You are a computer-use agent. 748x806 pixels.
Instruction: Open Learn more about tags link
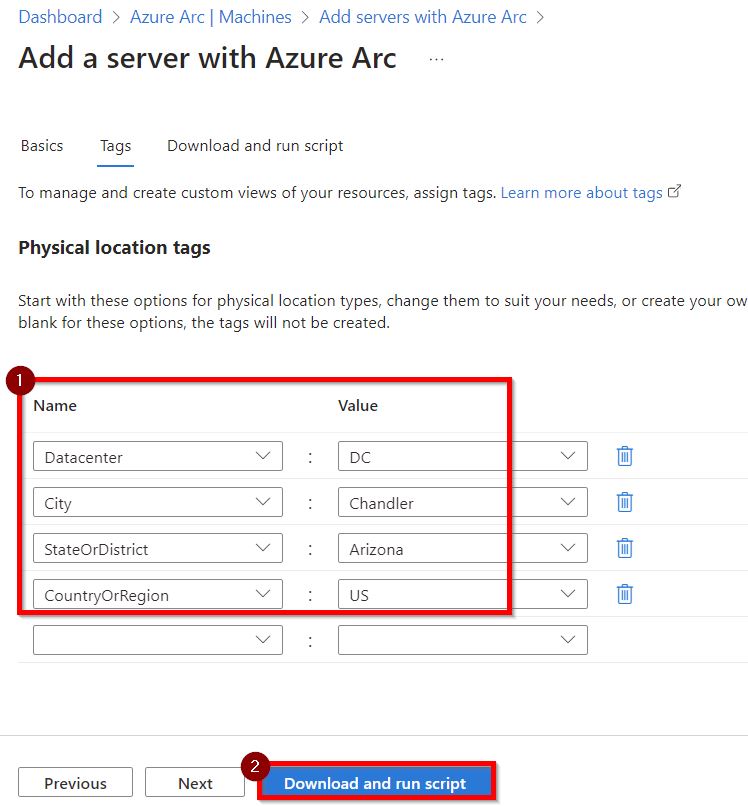tap(591, 193)
